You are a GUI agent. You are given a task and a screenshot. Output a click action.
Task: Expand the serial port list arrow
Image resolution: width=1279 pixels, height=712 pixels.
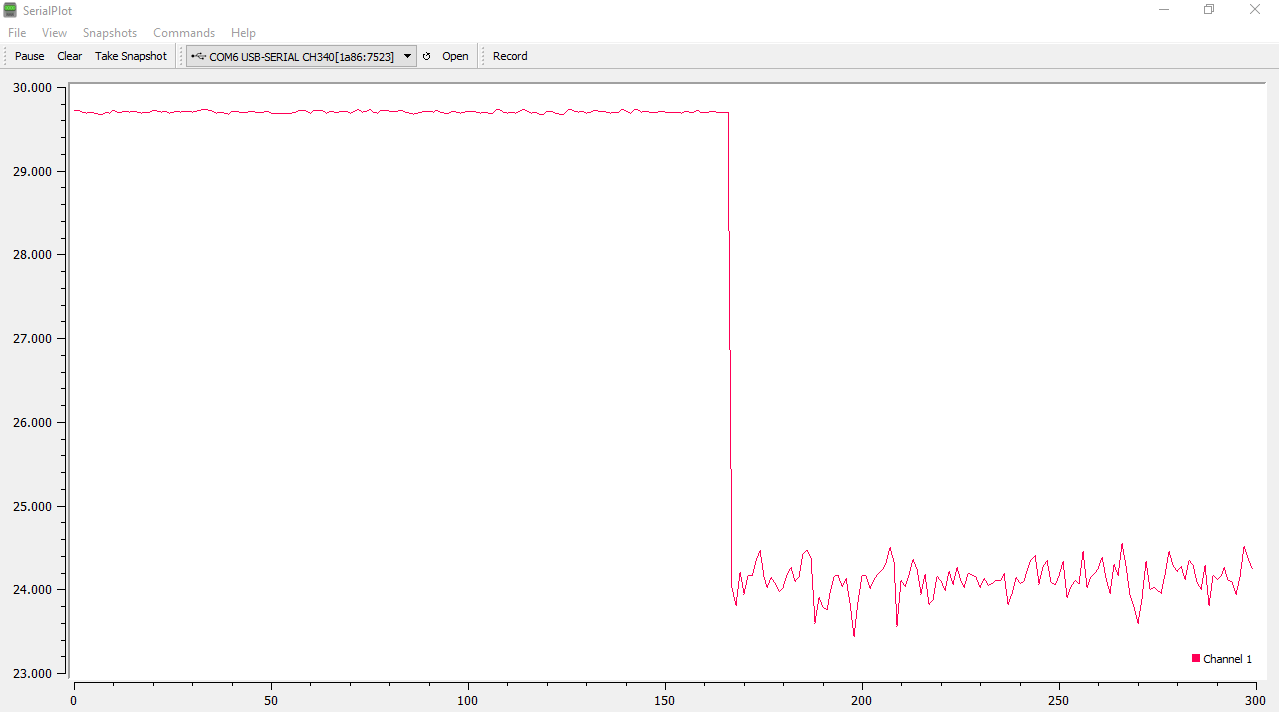407,56
